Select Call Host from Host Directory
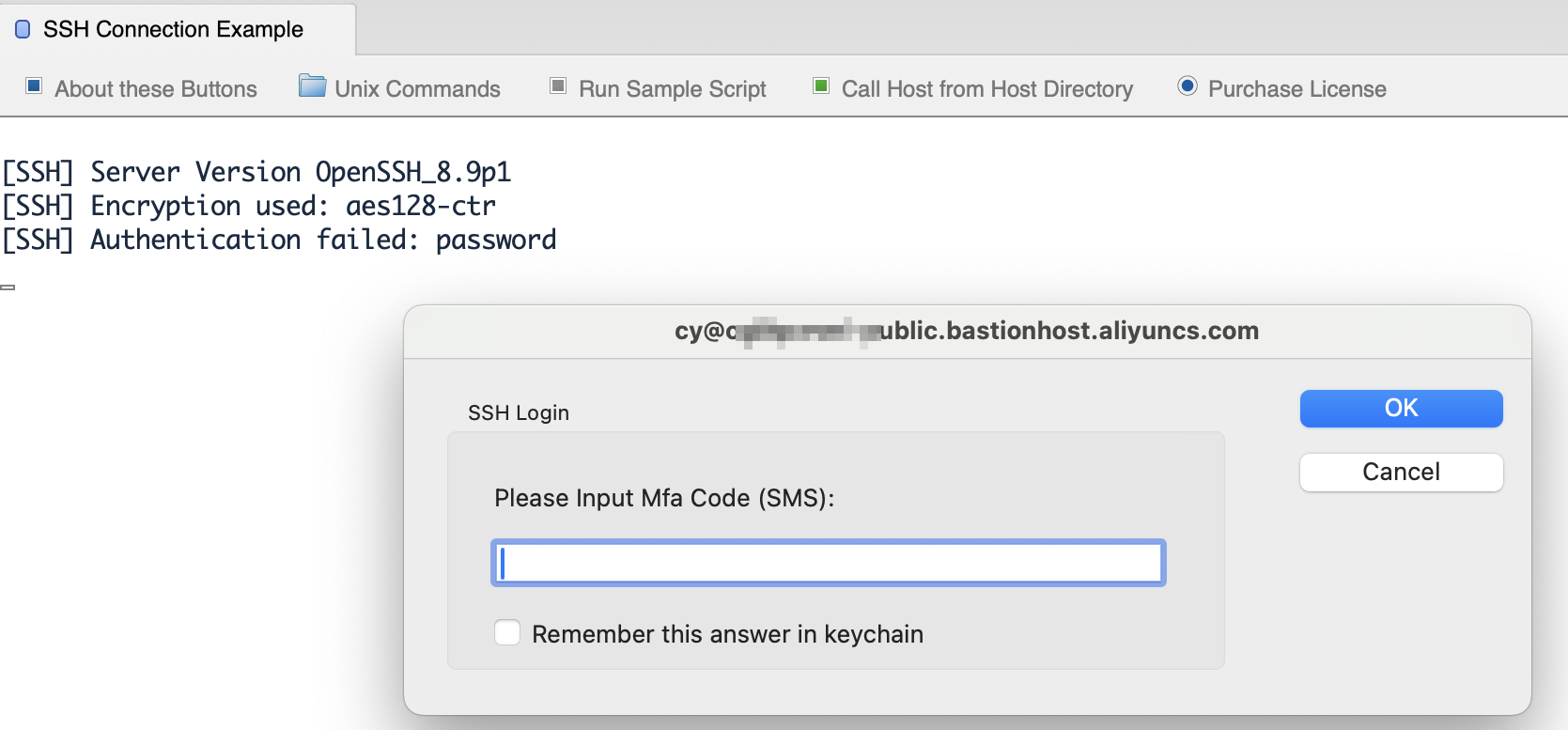This screenshot has height=730, width=1568. (986, 89)
